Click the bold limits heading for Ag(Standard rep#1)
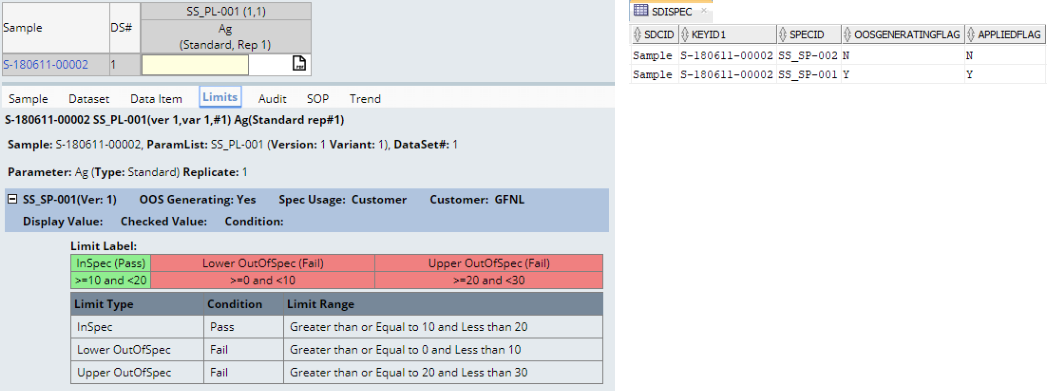Viewport: 1047px width, 391px height. tap(175, 121)
